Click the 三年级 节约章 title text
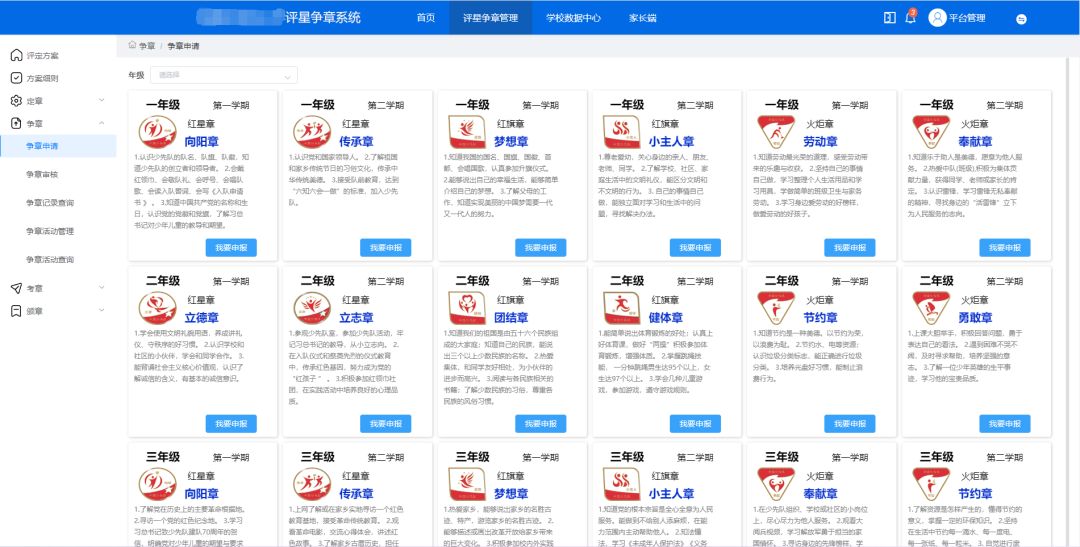Screen dimensions: 1080x547 tap(975, 494)
